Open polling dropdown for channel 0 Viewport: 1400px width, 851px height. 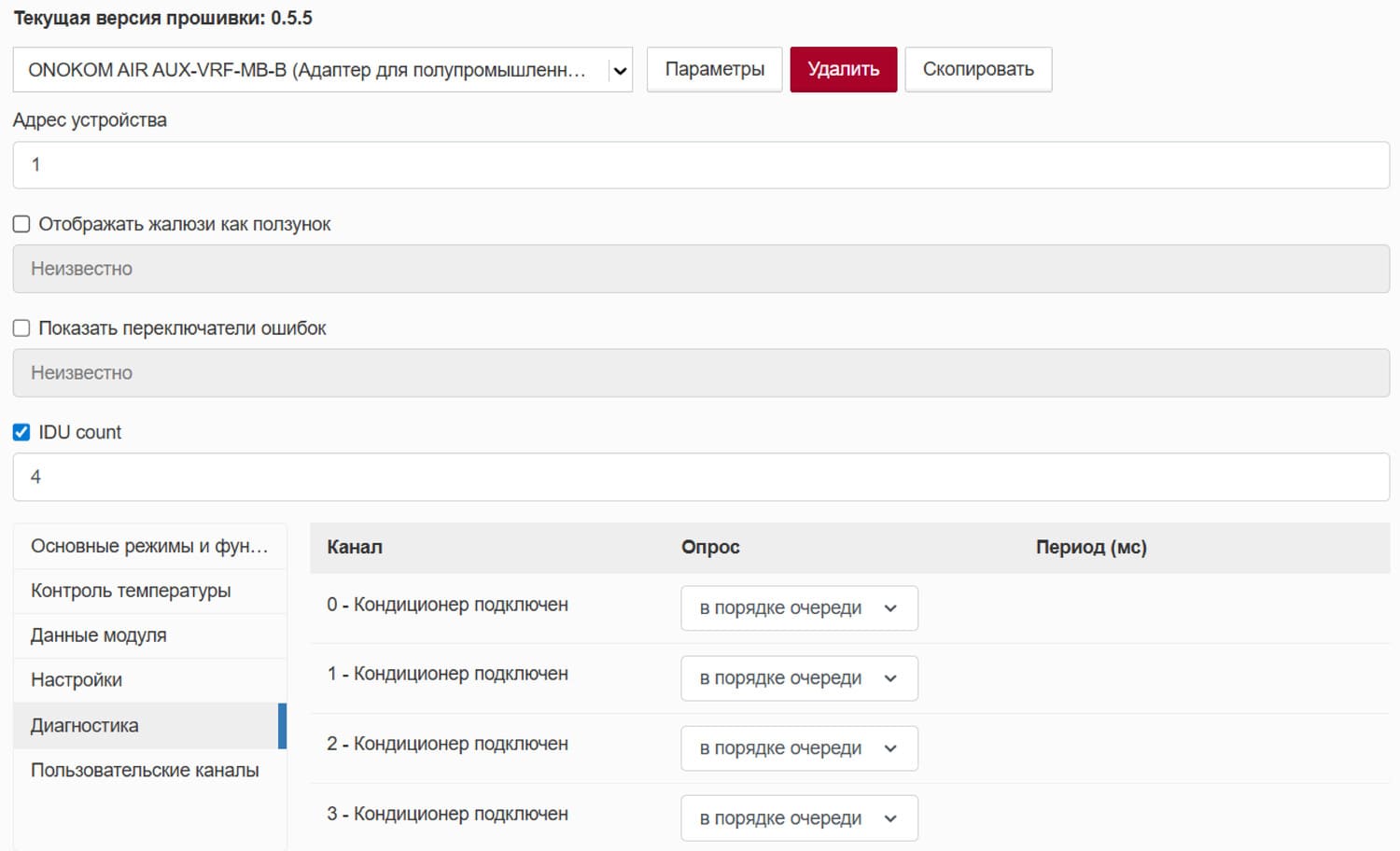(798, 607)
